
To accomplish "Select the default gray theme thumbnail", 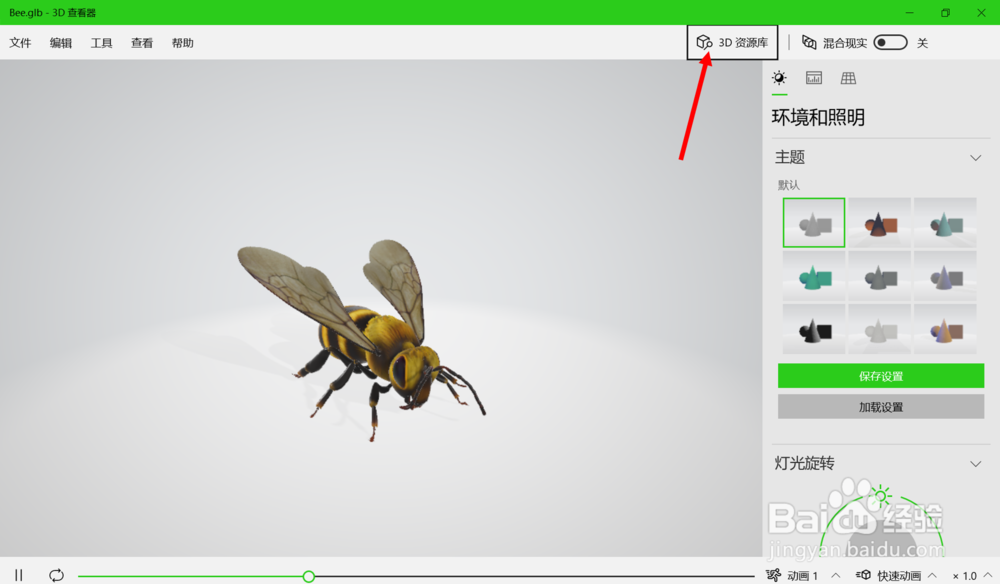I will point(814,223).
